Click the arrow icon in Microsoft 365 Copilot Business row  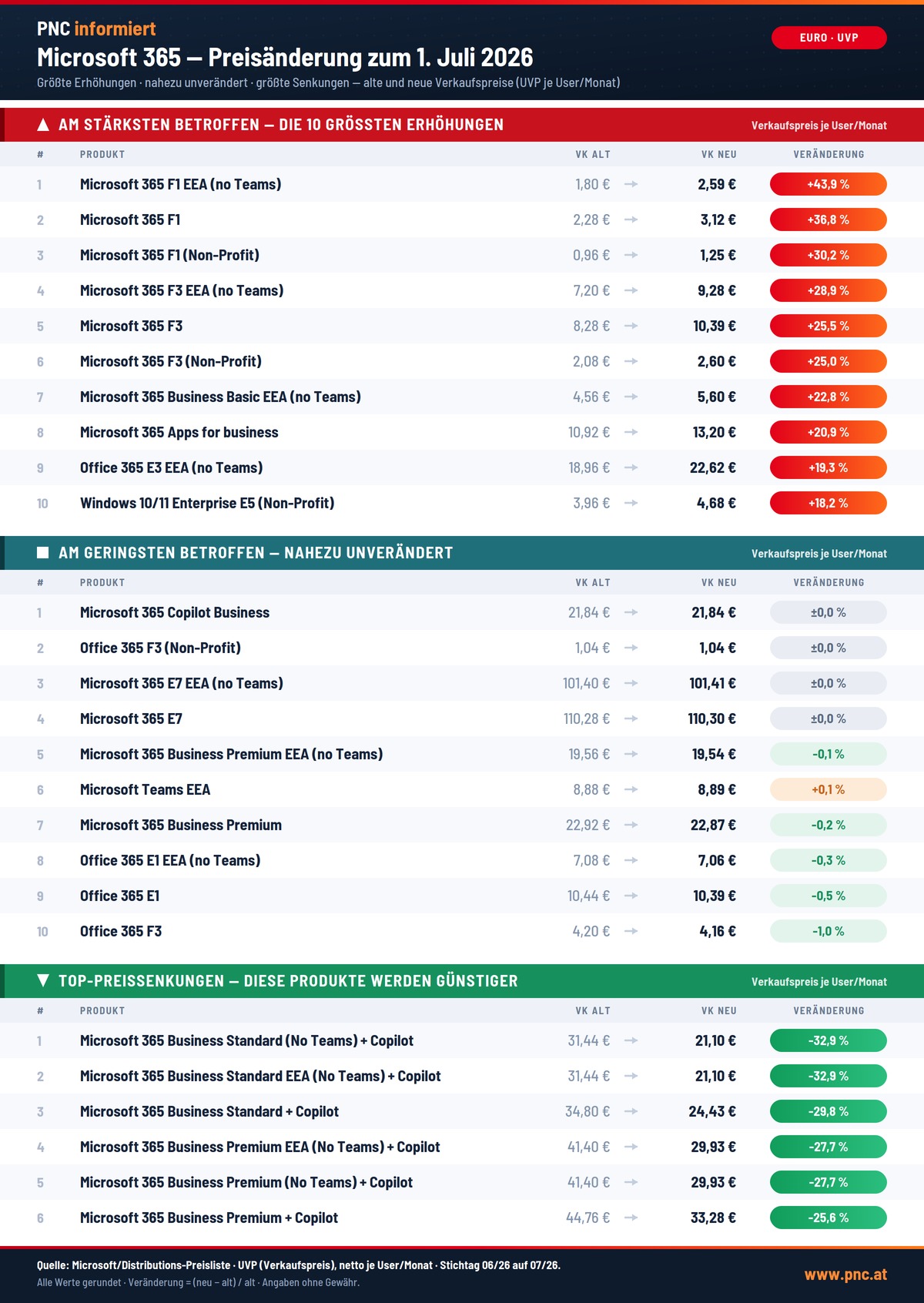(x=631, y=612)
